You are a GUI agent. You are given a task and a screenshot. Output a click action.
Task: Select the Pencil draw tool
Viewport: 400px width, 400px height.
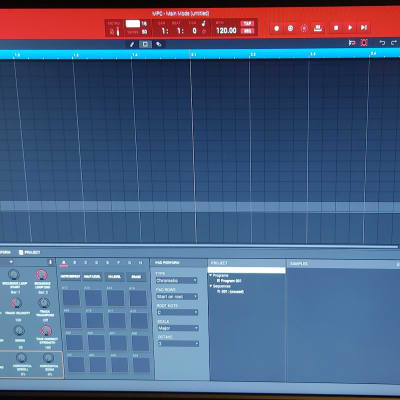132,44
